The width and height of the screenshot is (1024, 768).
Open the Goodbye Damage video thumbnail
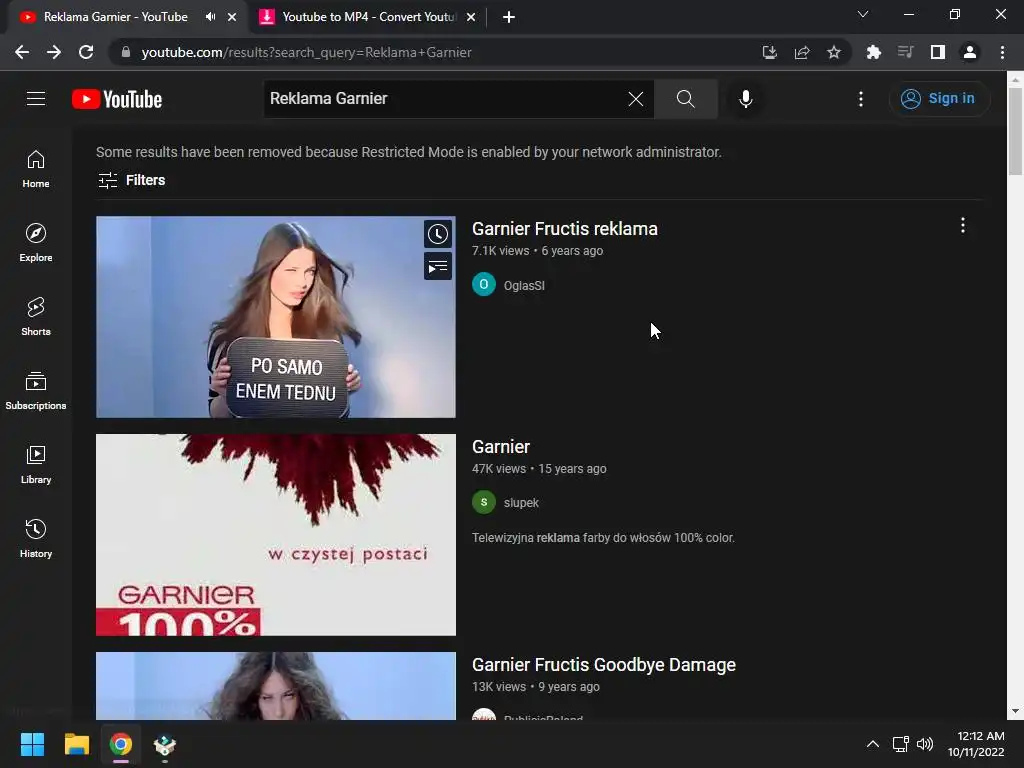coord(276,686)
